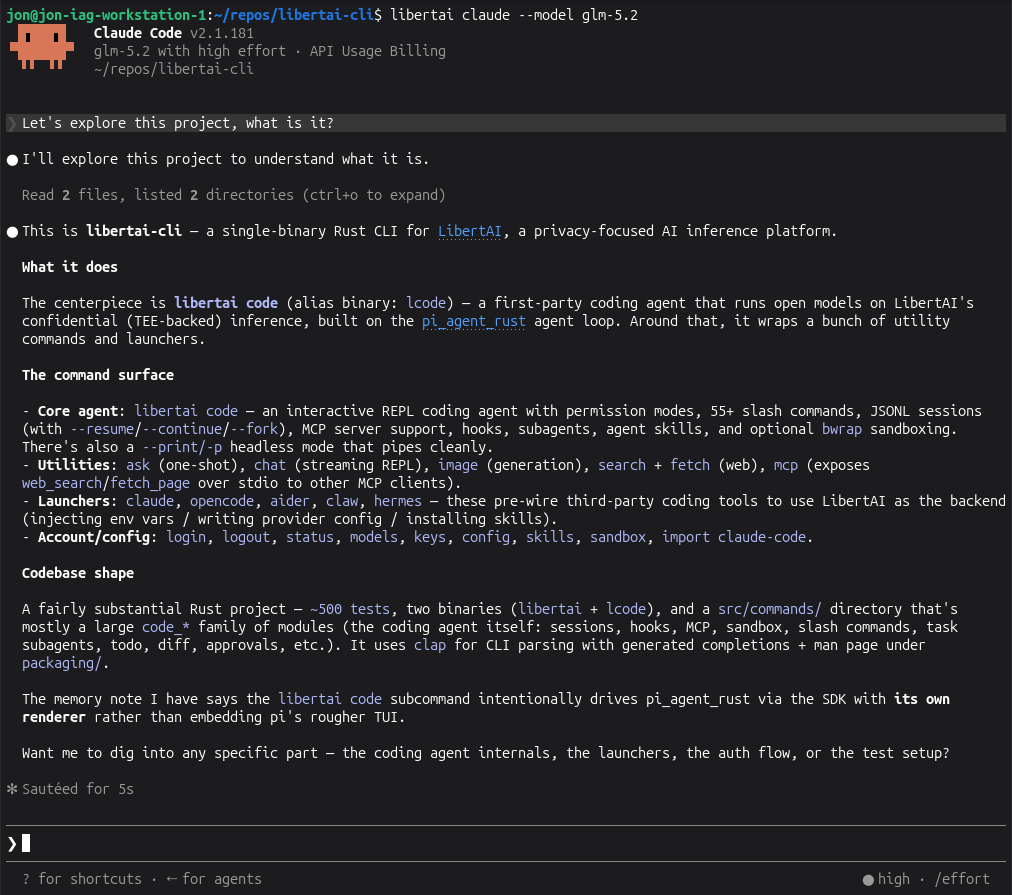Click the 'logout' account command

(245, 537)
